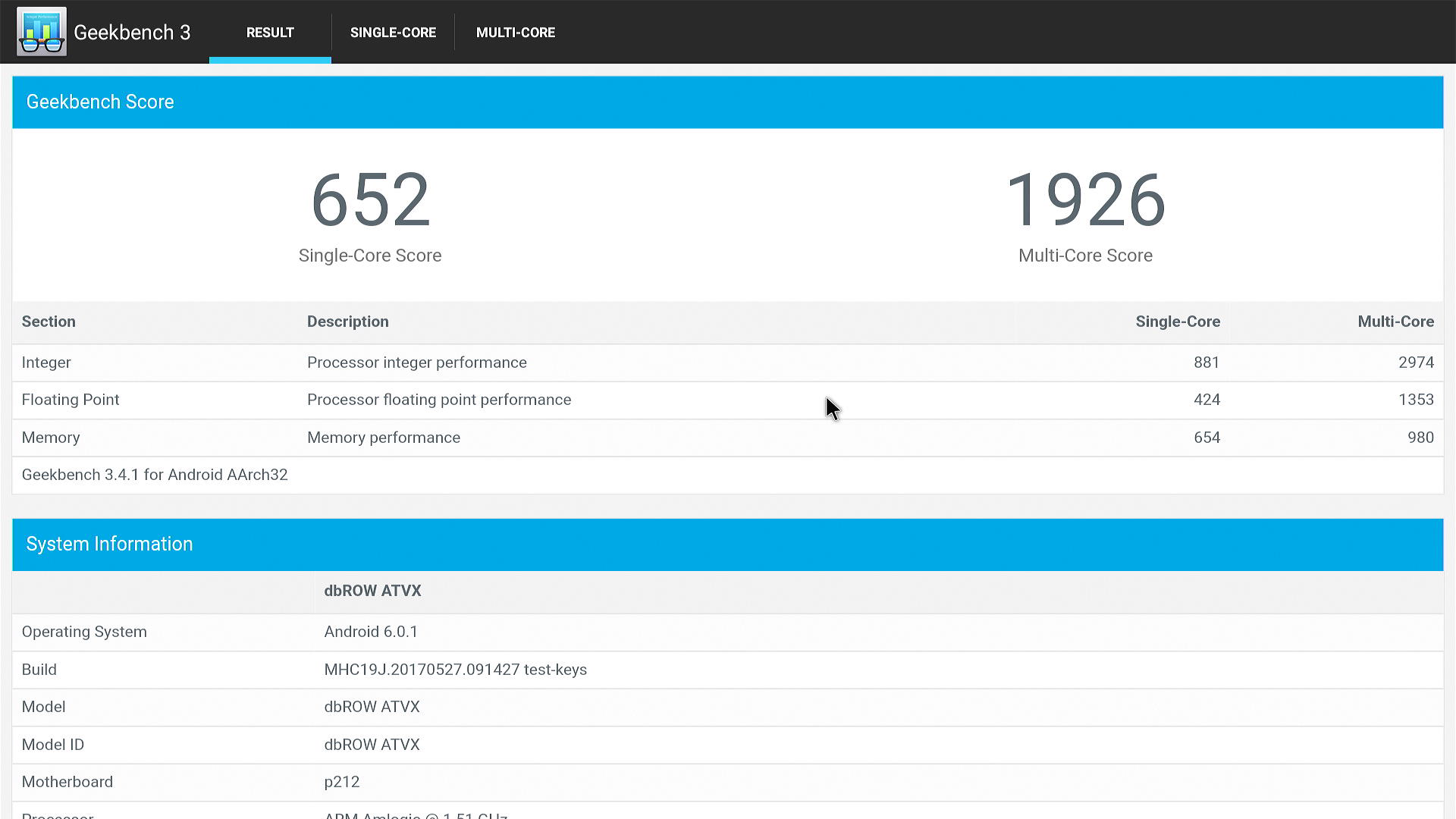Click the Geekbench 3 title text

(132, 33)
